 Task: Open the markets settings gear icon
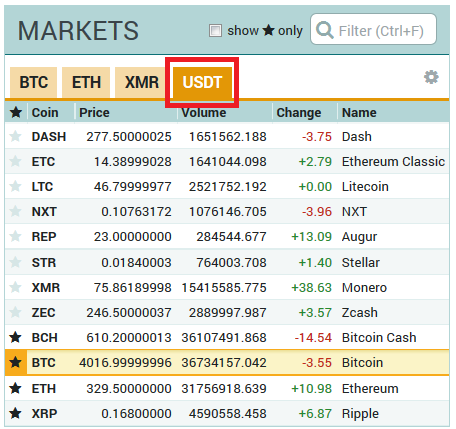(x=431, y=77)
